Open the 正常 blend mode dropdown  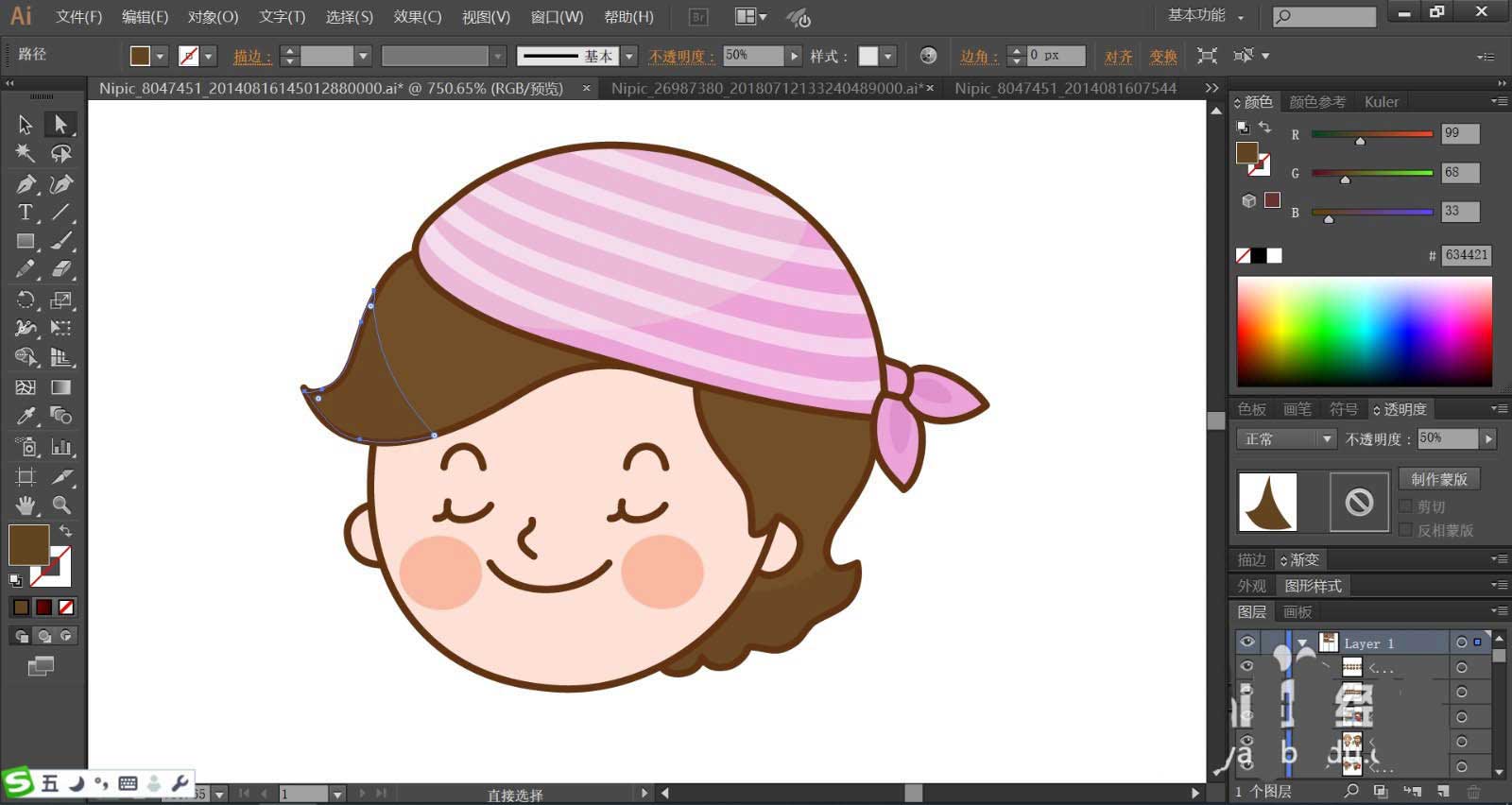pyautogui.click(x=1286, y=439)
